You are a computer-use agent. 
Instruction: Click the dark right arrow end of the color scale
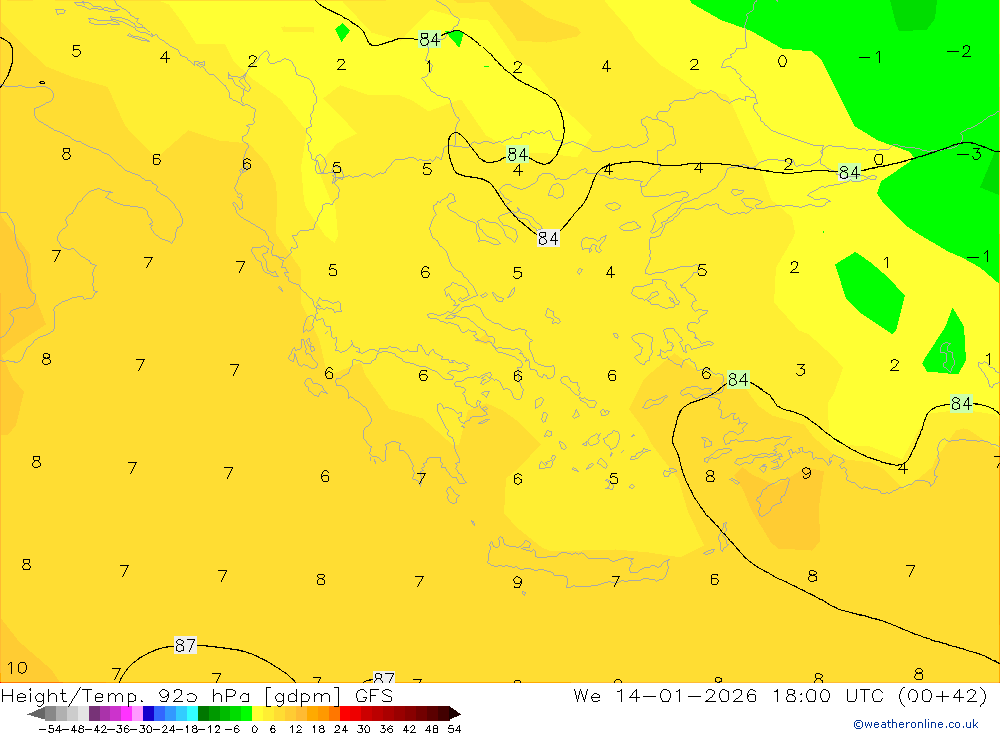coord(455,713)
